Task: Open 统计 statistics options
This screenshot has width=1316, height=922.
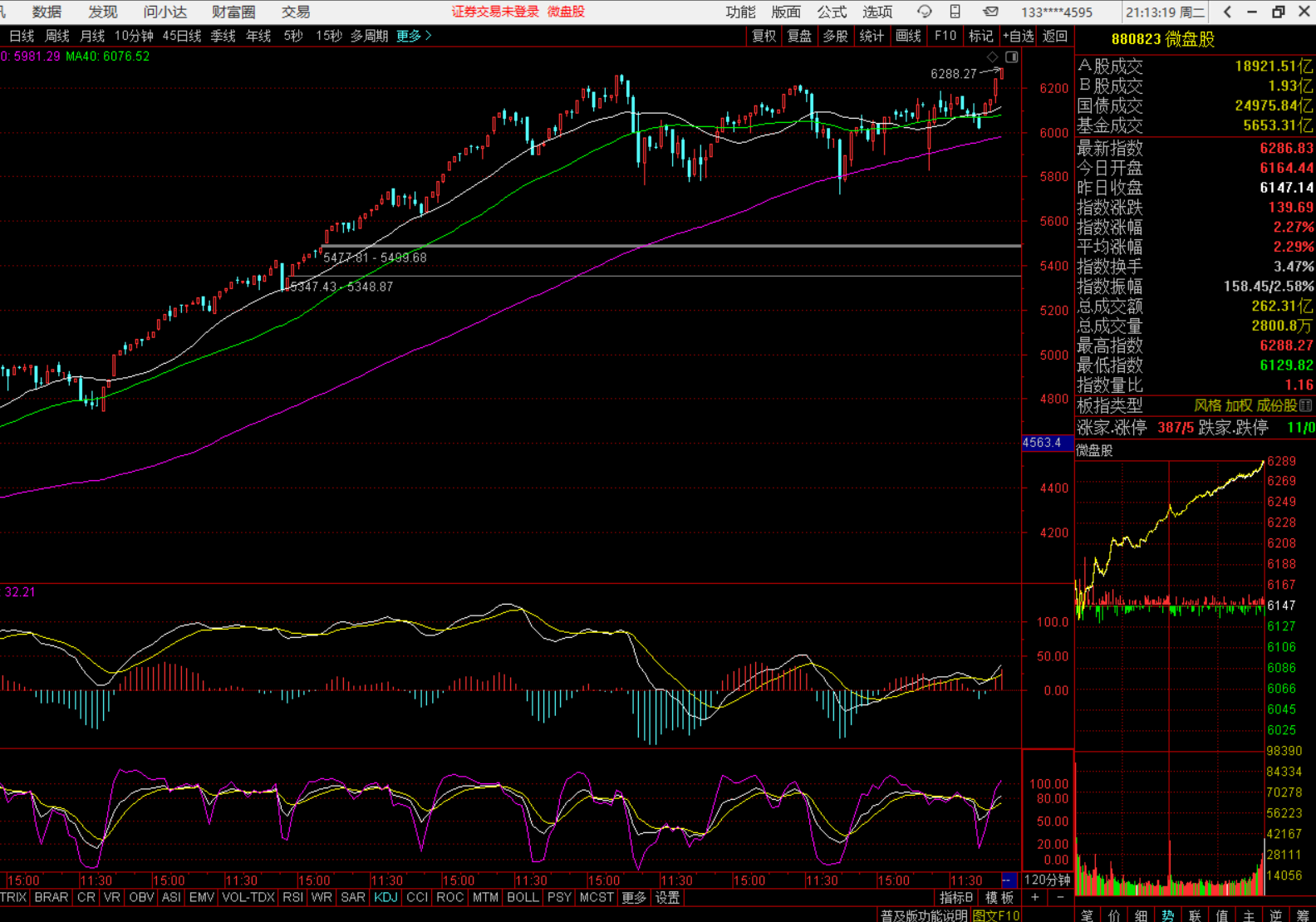Action: point(872,36)
